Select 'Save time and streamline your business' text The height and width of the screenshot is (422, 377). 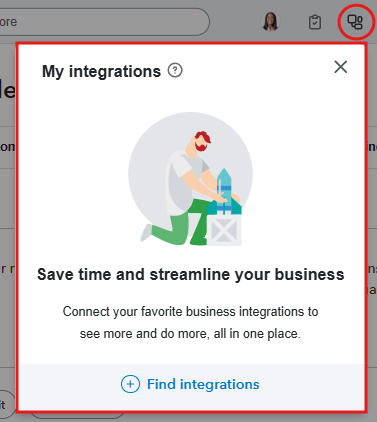tap(191, 275)
